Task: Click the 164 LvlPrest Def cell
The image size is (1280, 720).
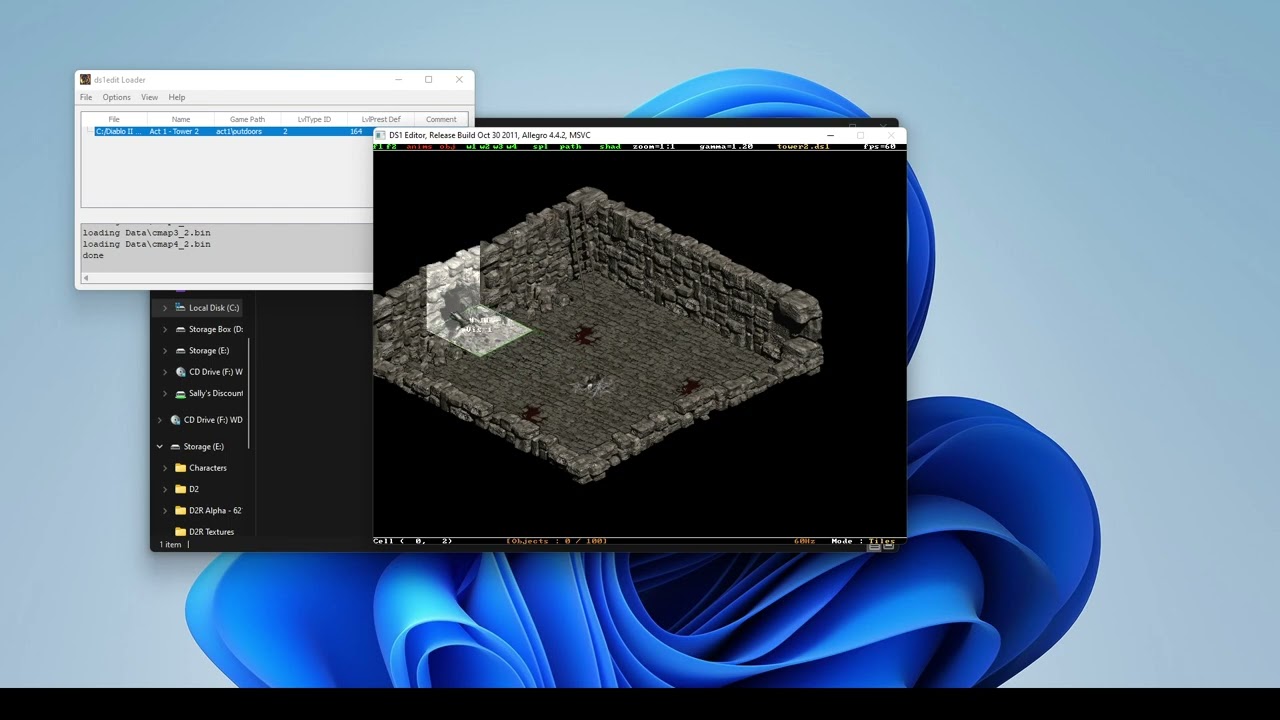Action: coord(356,131)
